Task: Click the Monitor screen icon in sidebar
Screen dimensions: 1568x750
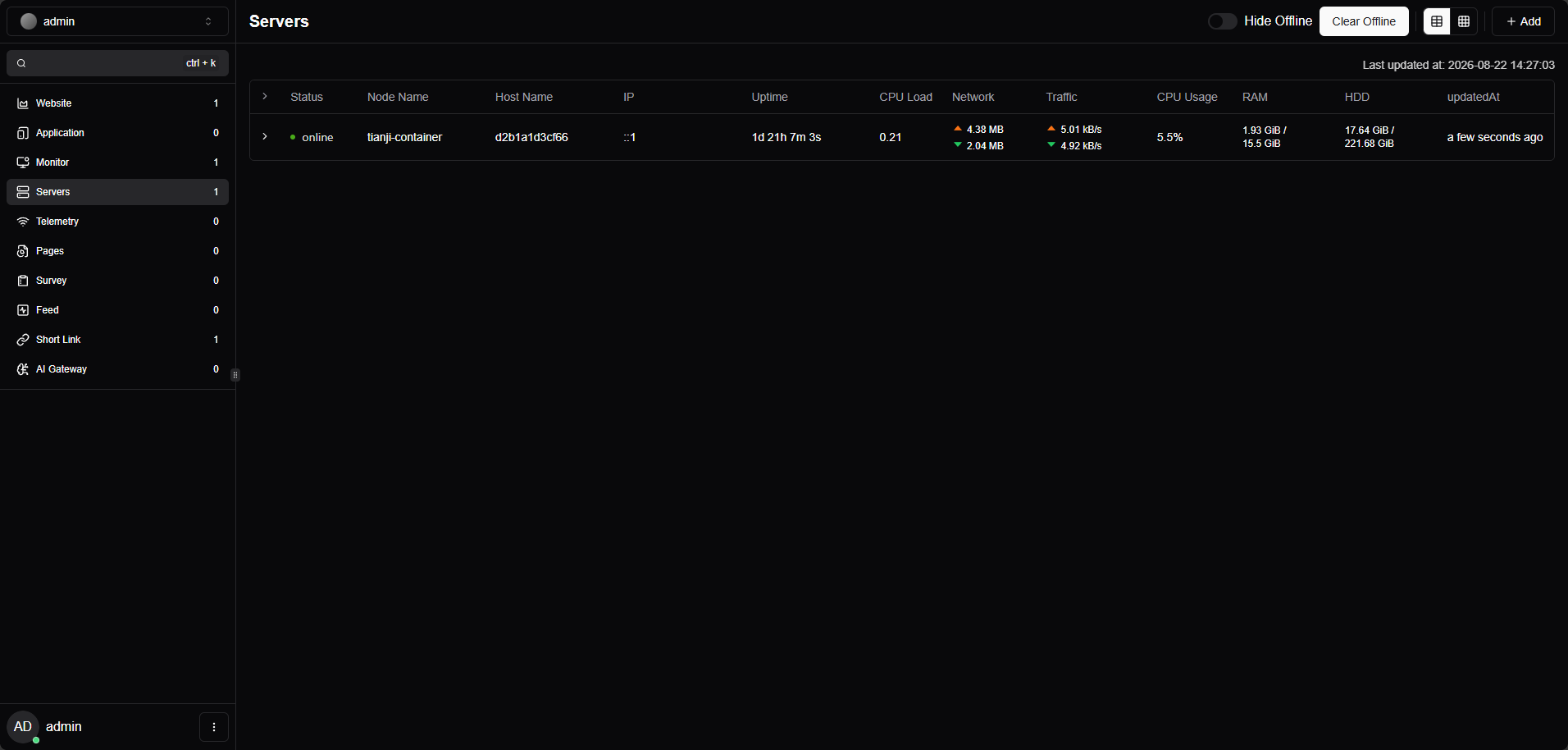Action: (23, 162)
